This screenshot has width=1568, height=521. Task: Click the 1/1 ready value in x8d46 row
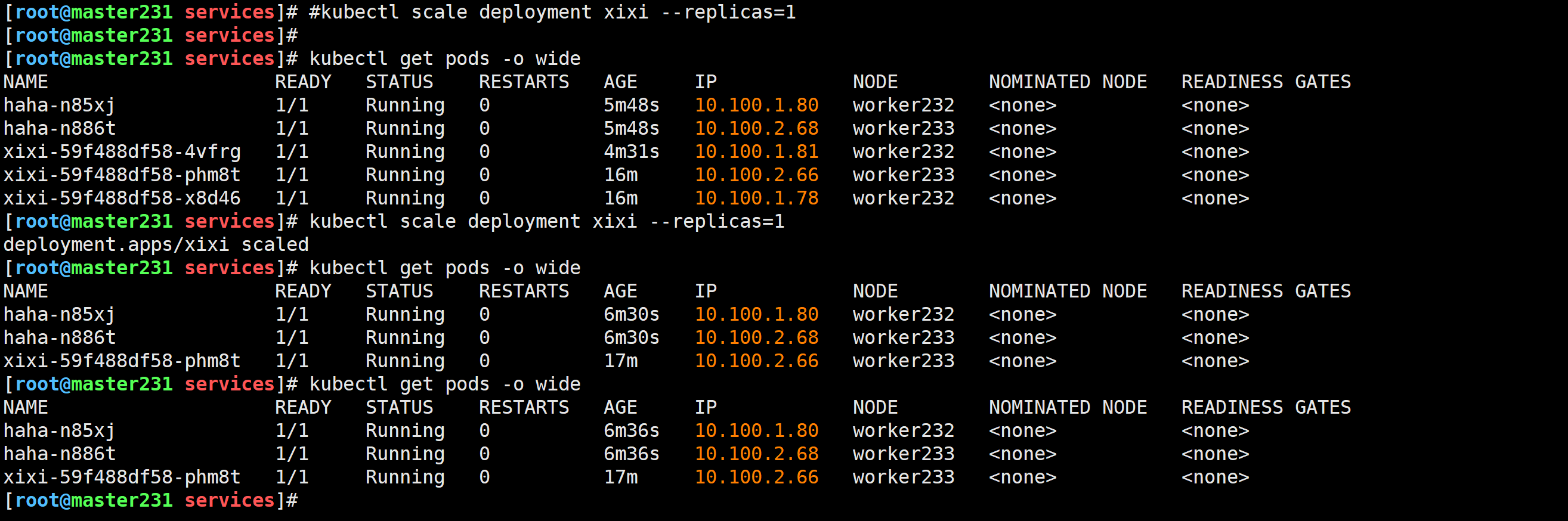[292, 198]
